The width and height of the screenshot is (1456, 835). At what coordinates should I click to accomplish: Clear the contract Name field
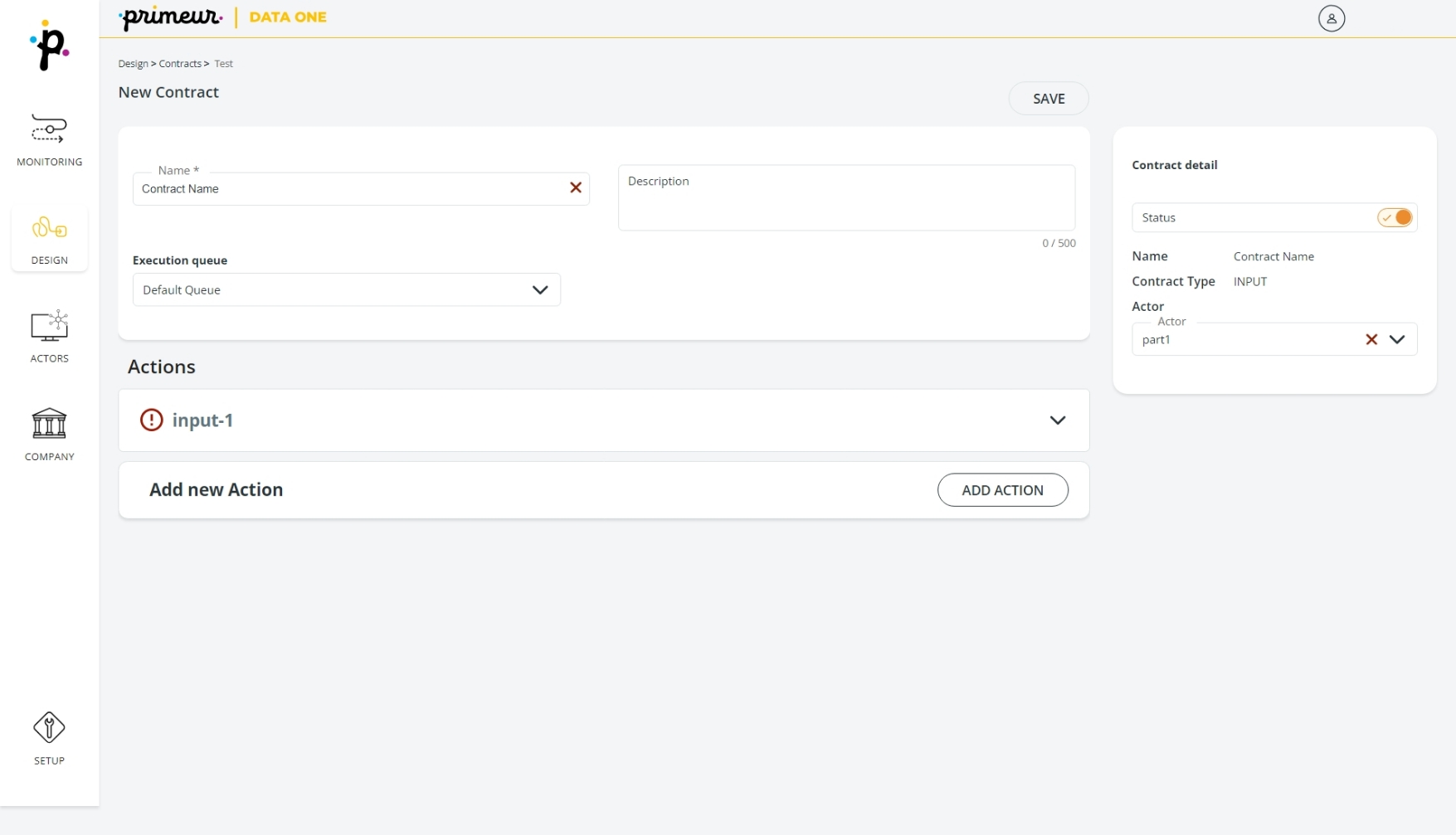click(x=575, y=188)
